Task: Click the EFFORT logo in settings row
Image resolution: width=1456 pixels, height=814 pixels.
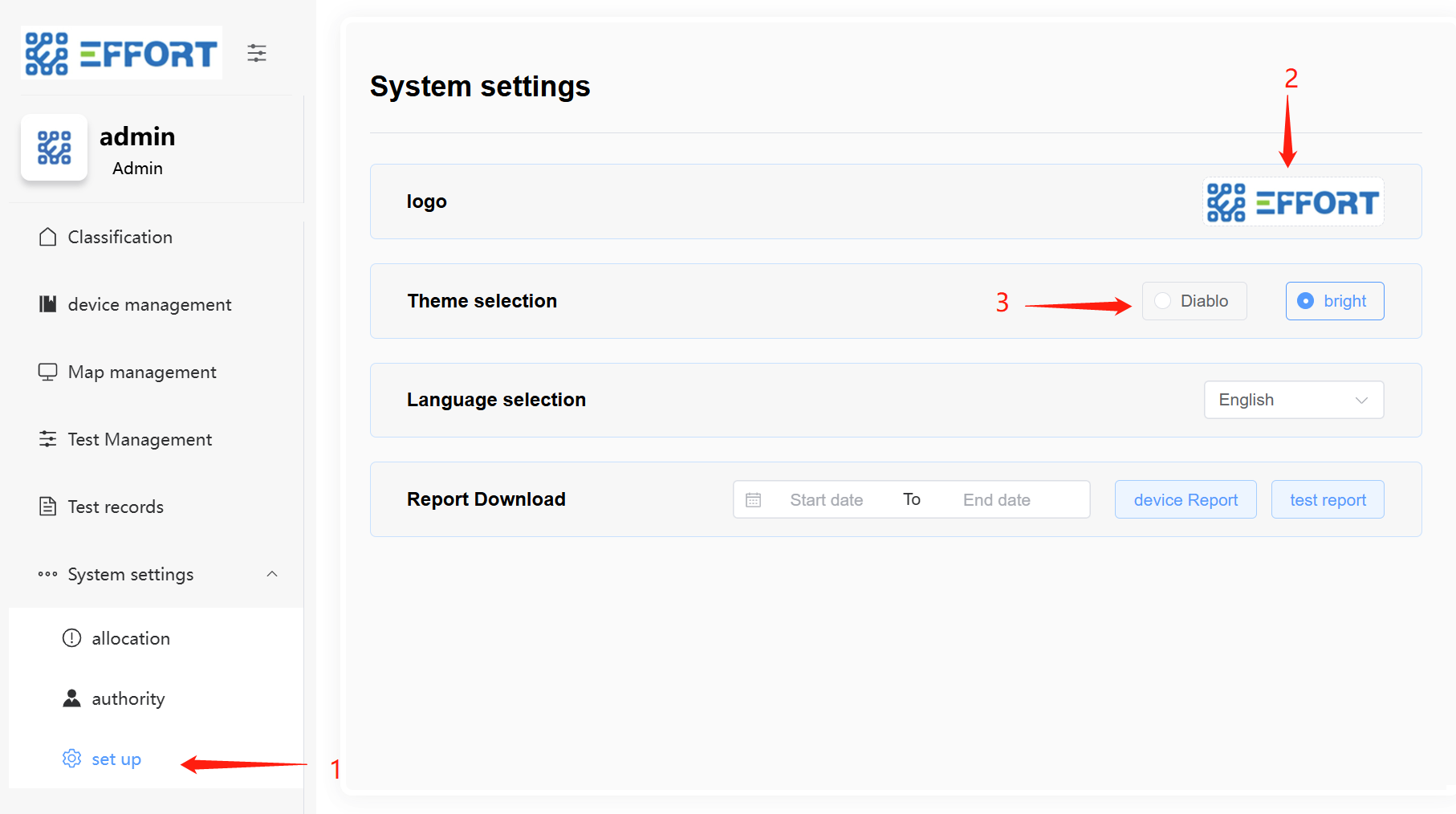Action: click(1292, 202)
